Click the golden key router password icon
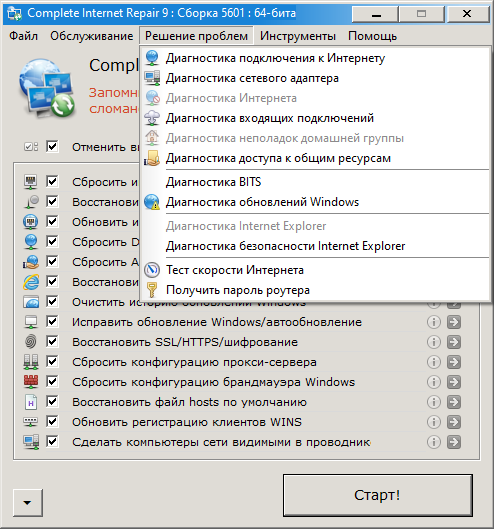The height and width of the screenshot is (529, 494). (152, 290)
